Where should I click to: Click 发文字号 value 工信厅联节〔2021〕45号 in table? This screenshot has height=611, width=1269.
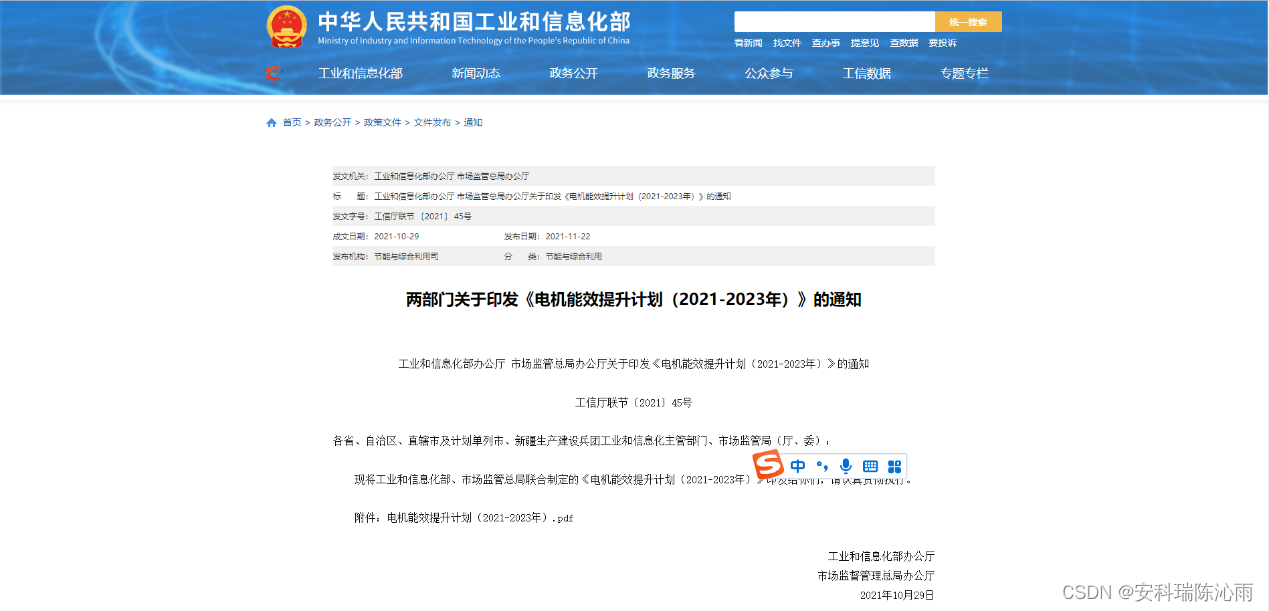[423, 216]
